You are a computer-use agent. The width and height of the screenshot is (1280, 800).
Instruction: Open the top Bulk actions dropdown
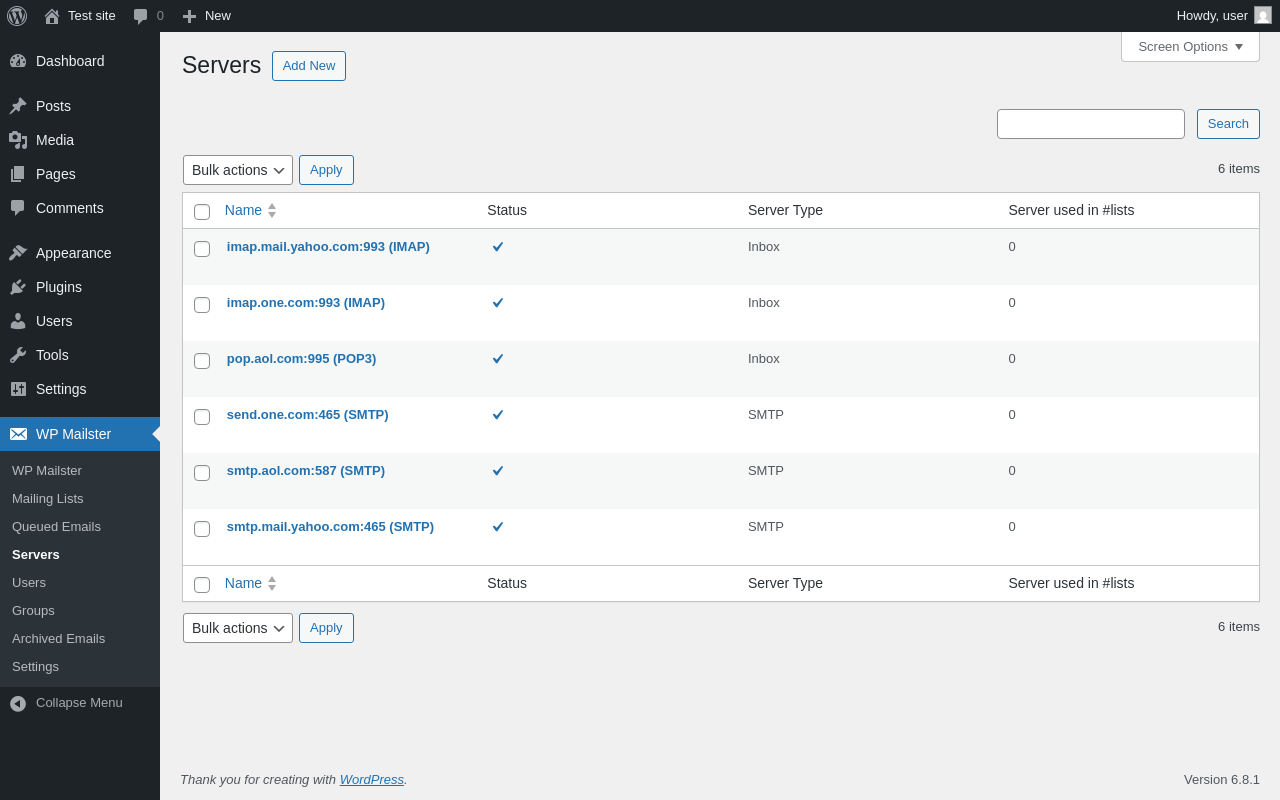(x=238, y=170)
